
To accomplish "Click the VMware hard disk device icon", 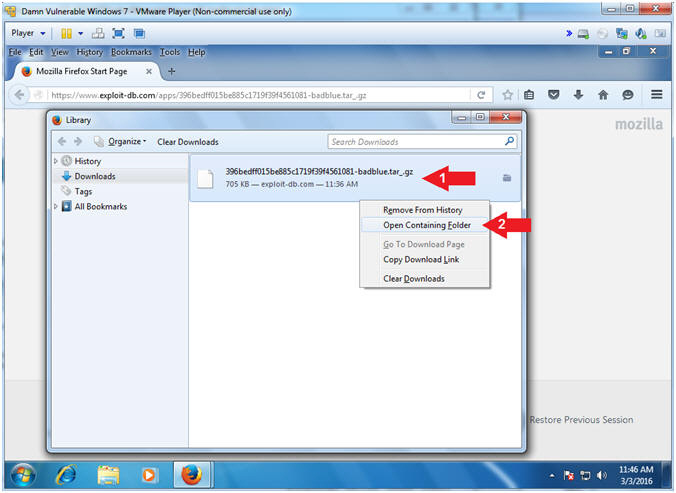I will click(584, 34).
